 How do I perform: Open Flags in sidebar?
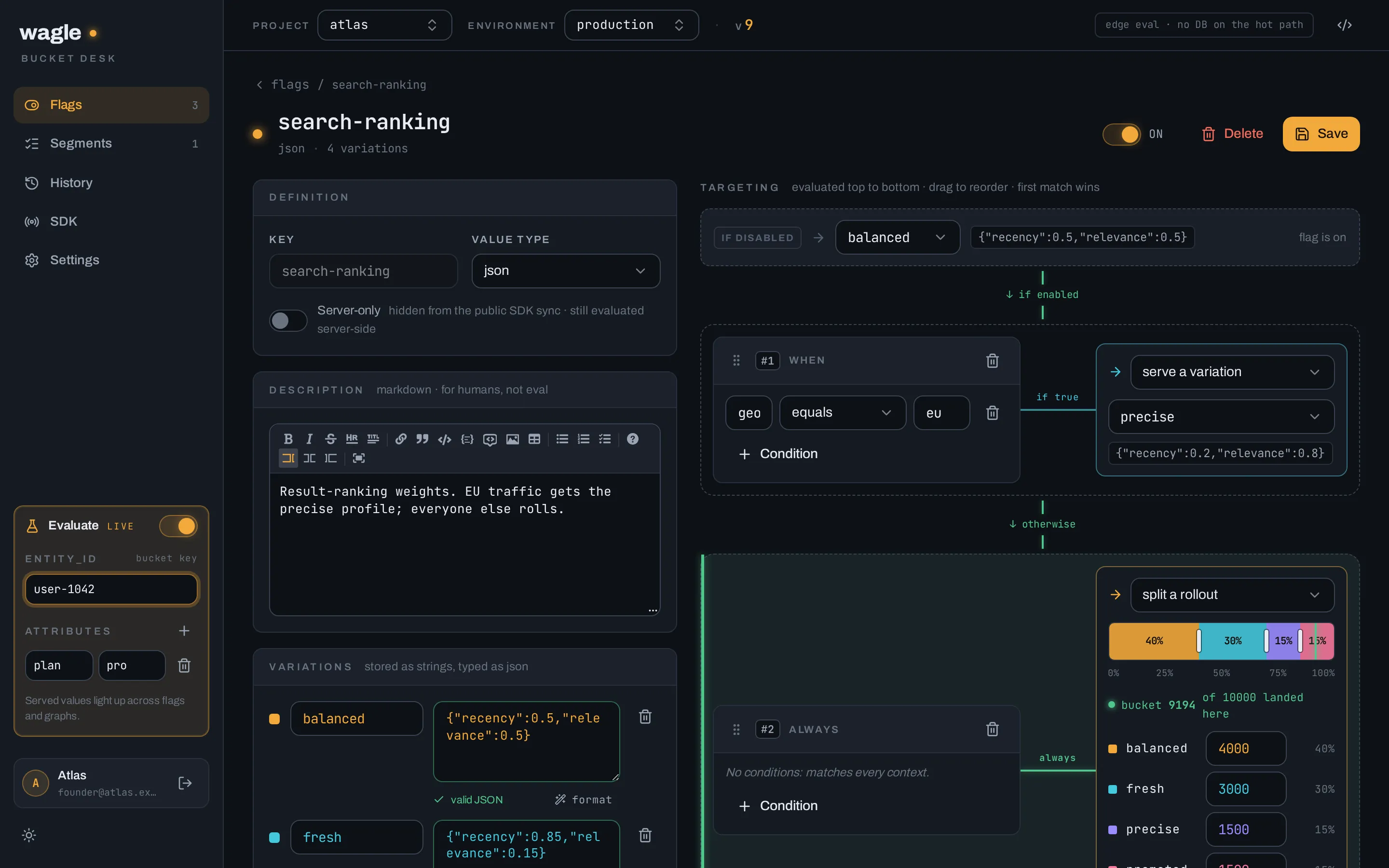click(x=111, y=105)
